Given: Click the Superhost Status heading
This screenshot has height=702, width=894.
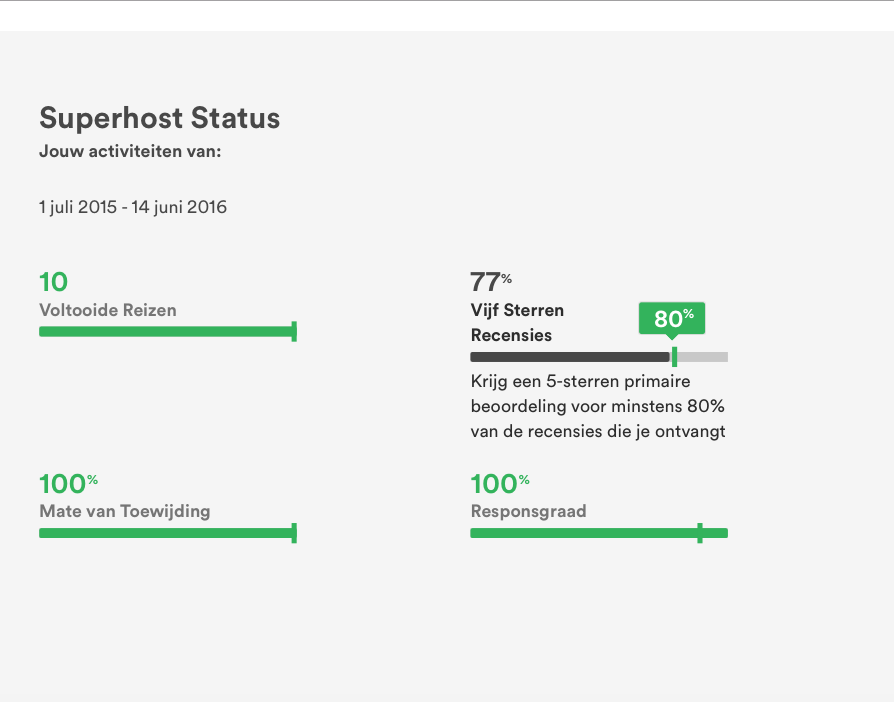Looking at the screenshot, I should pos(159,118).
